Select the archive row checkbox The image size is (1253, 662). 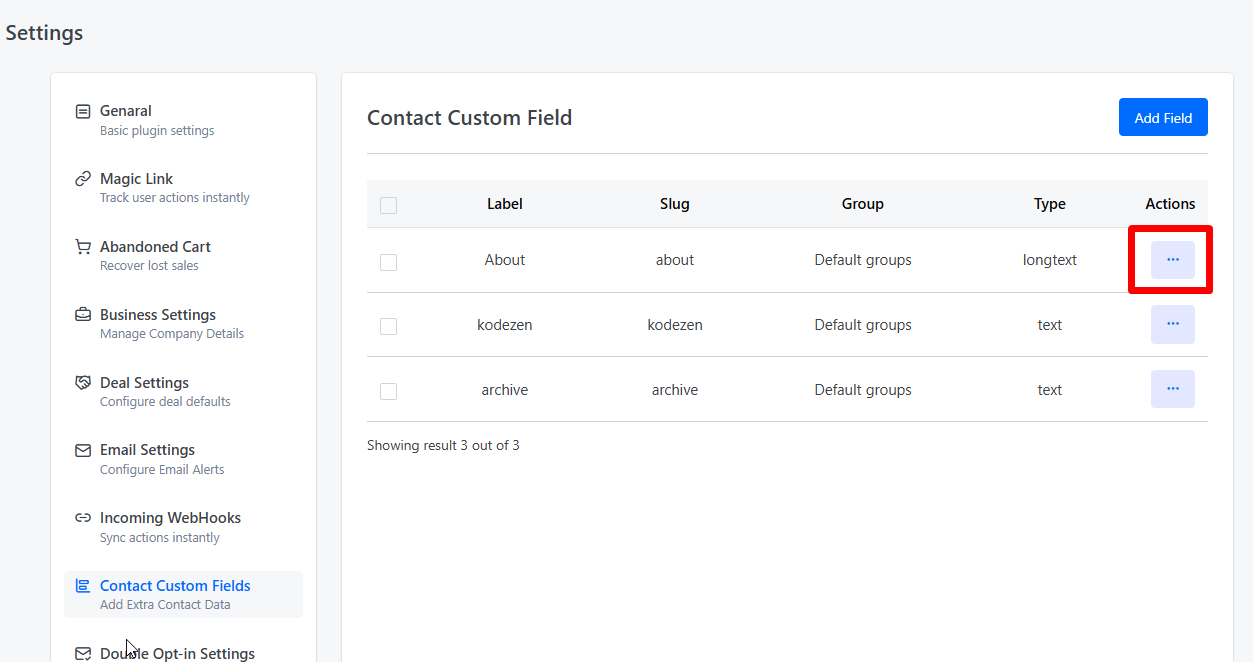[389, 391]
